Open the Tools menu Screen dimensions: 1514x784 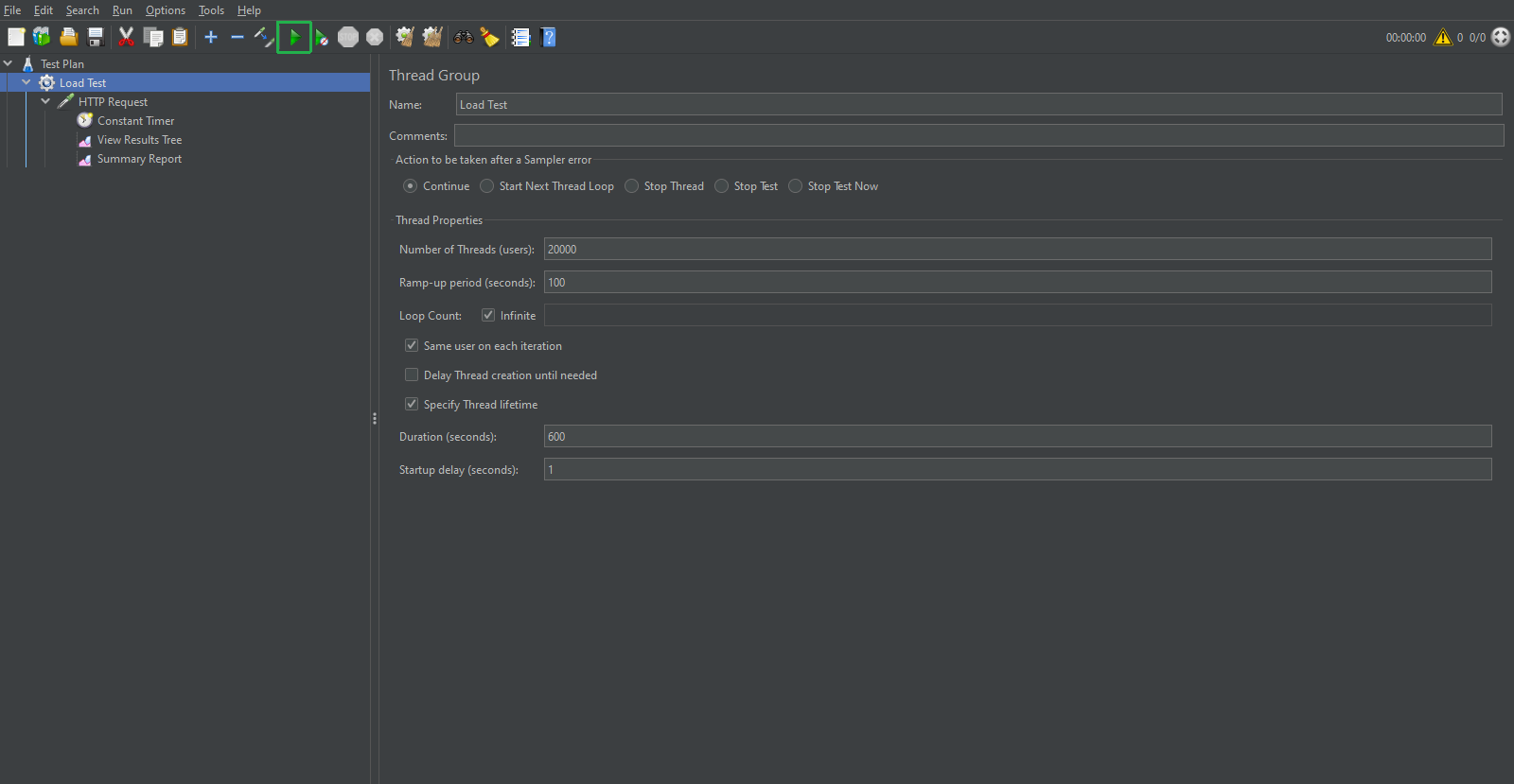[x=211, y=10]
